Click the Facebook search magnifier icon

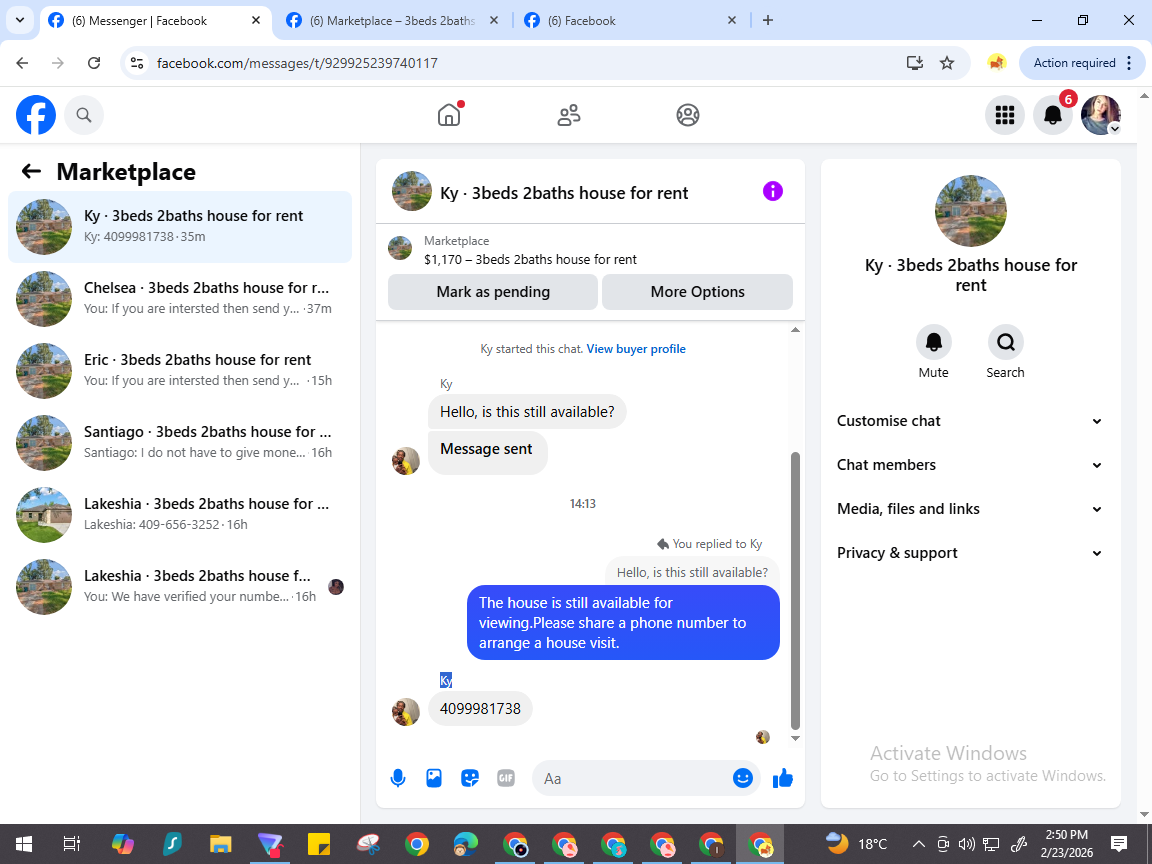[84, 115]
